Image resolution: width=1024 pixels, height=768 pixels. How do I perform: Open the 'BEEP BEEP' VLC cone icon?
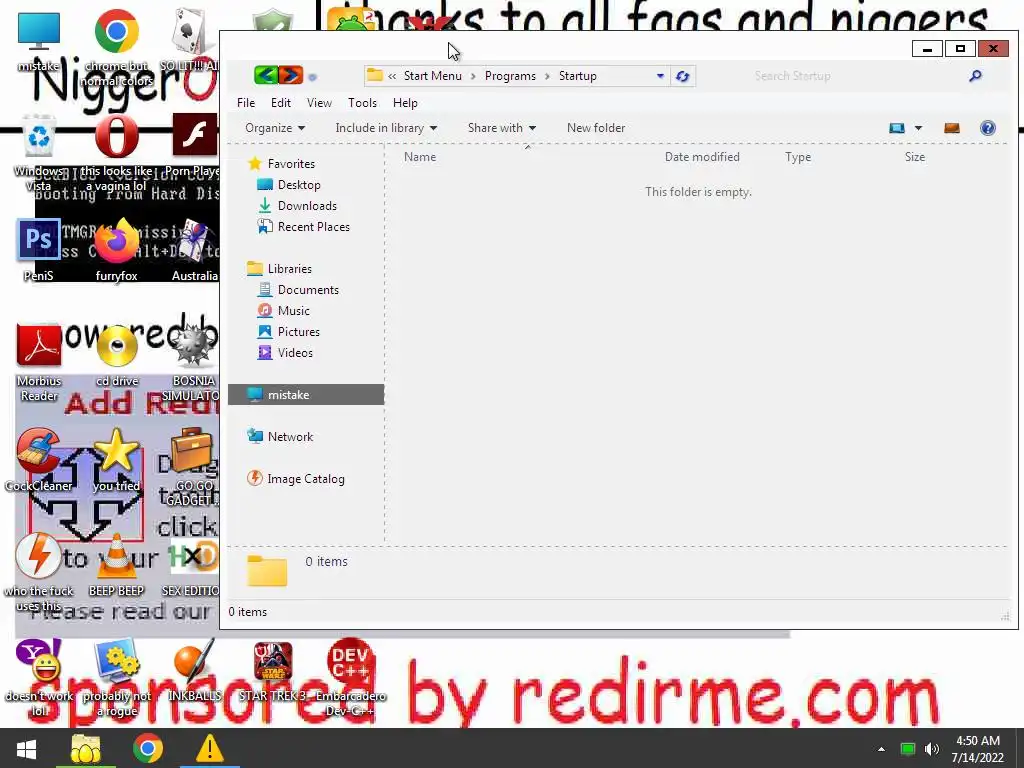pyautogui.click(x=116, y=556)
